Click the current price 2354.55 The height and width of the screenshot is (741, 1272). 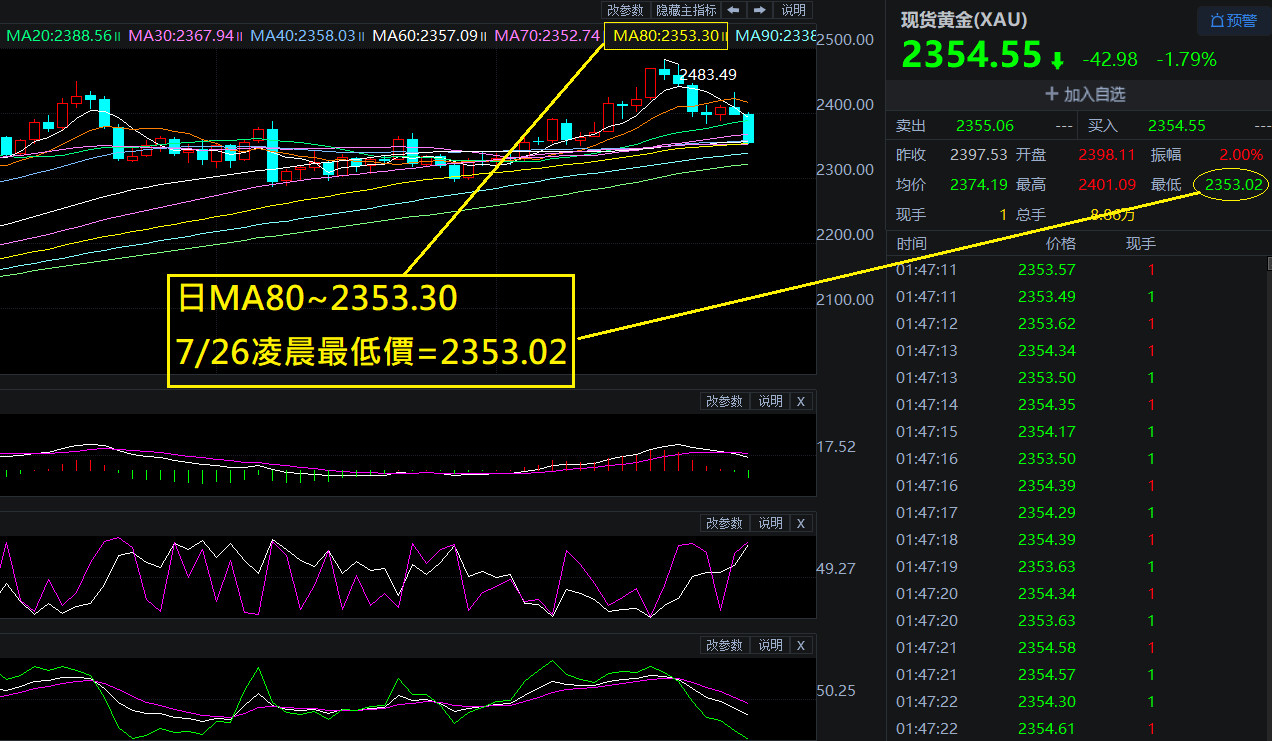pos(972,57)
